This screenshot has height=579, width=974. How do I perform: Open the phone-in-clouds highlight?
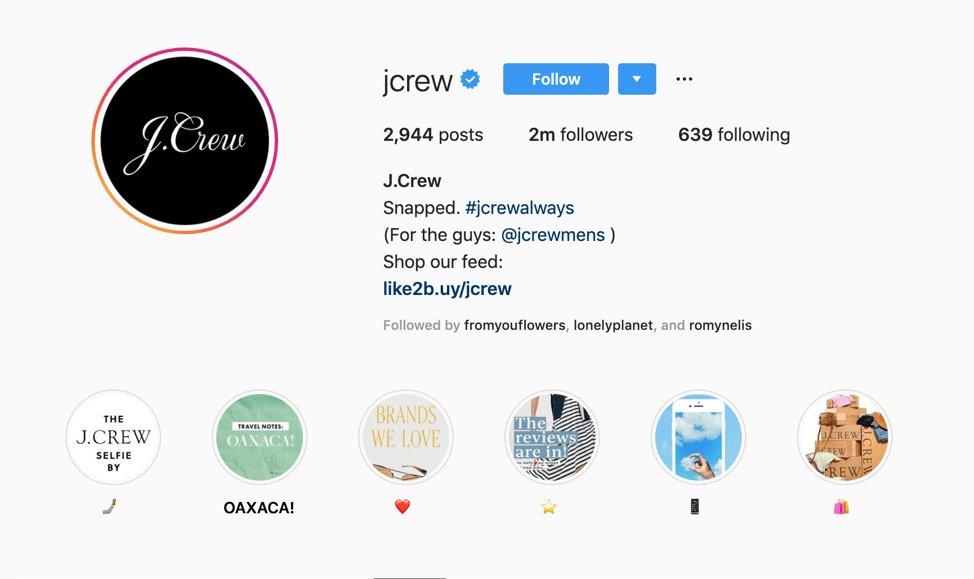pyautogui.click(x=698, y=437)
